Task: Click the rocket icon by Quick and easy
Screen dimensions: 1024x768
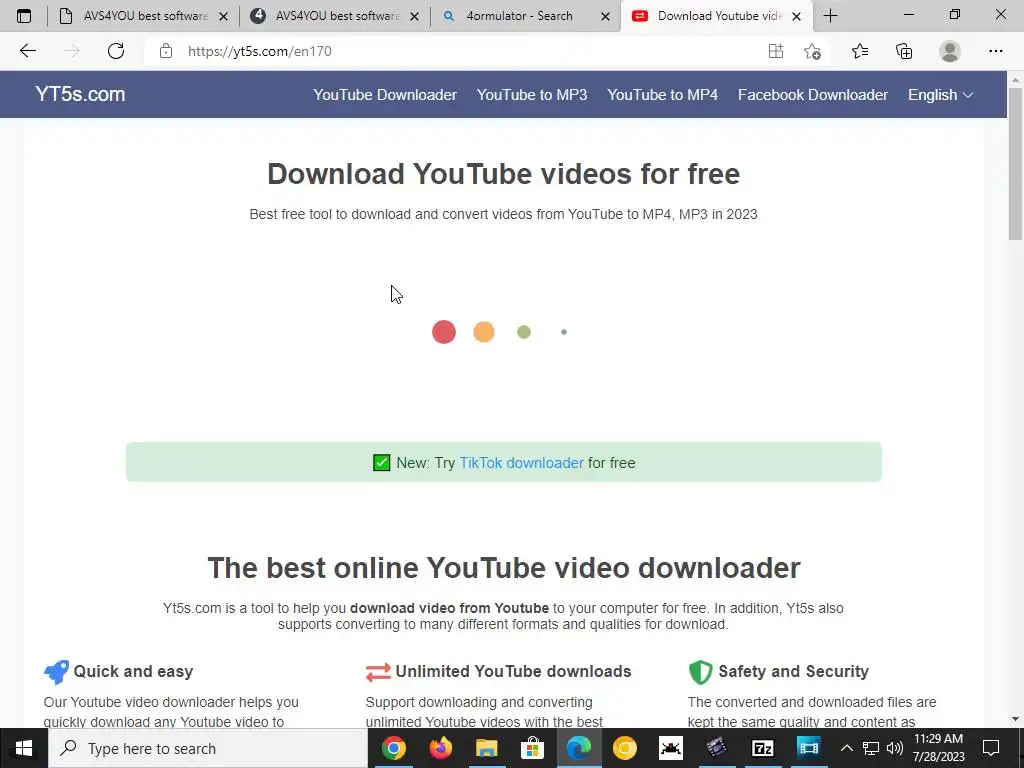Action: (x=56, y=671)
